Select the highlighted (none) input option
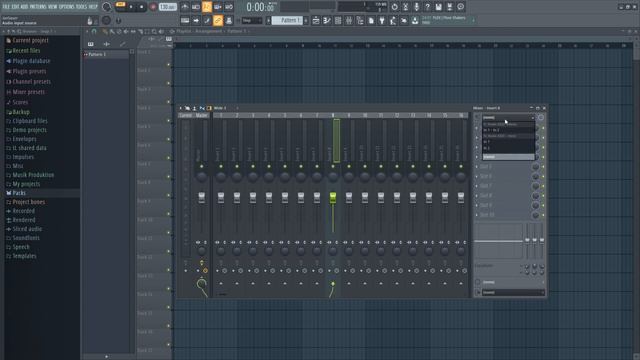640x360 pixels. point(508,157)
